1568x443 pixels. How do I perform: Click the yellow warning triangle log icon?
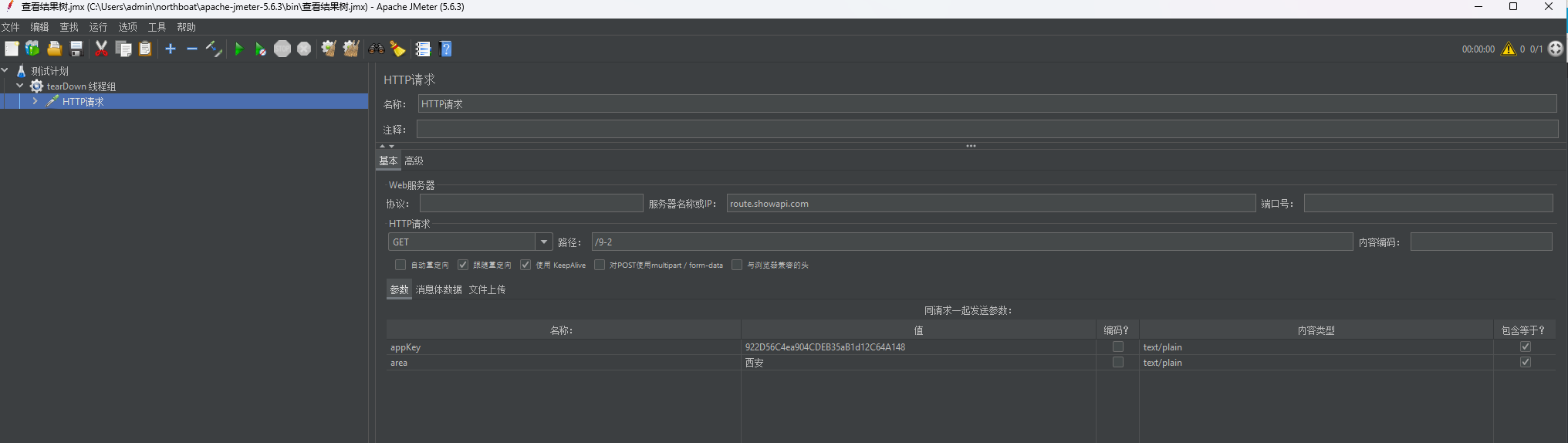(x=1508, y=49)
